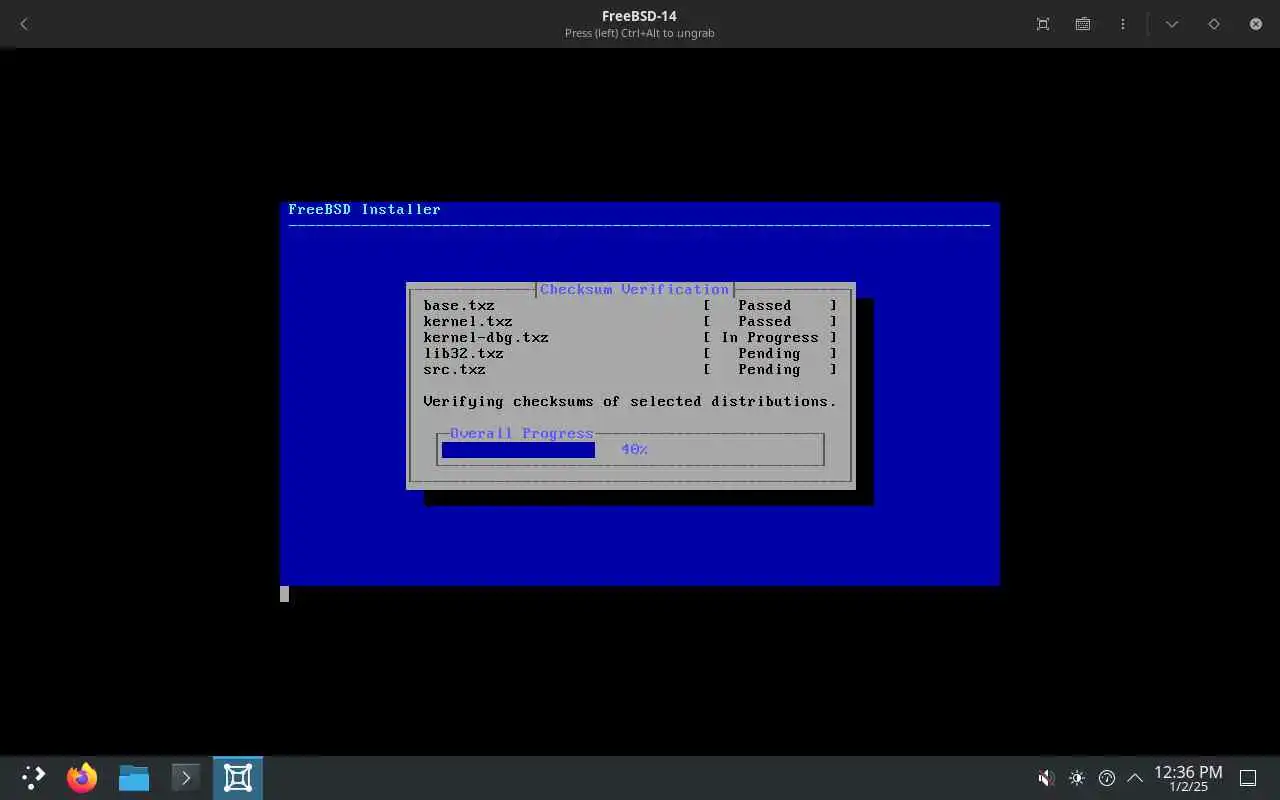
Task: Toggle fullscreen view of the VM
Action: click(x=1043, y=24)
